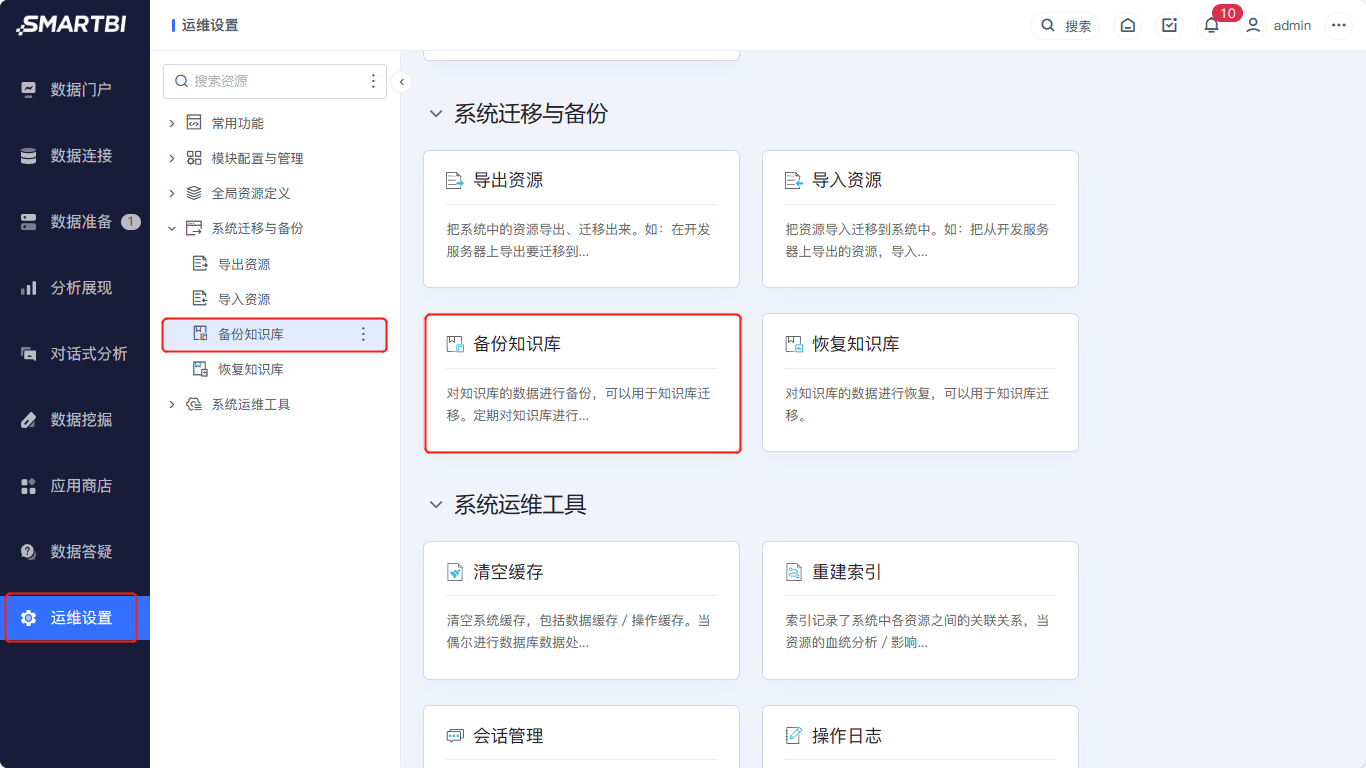Screen dimensions: 1366x768
Task: Click the 导入资源 card icon
Action: (794, 181)
